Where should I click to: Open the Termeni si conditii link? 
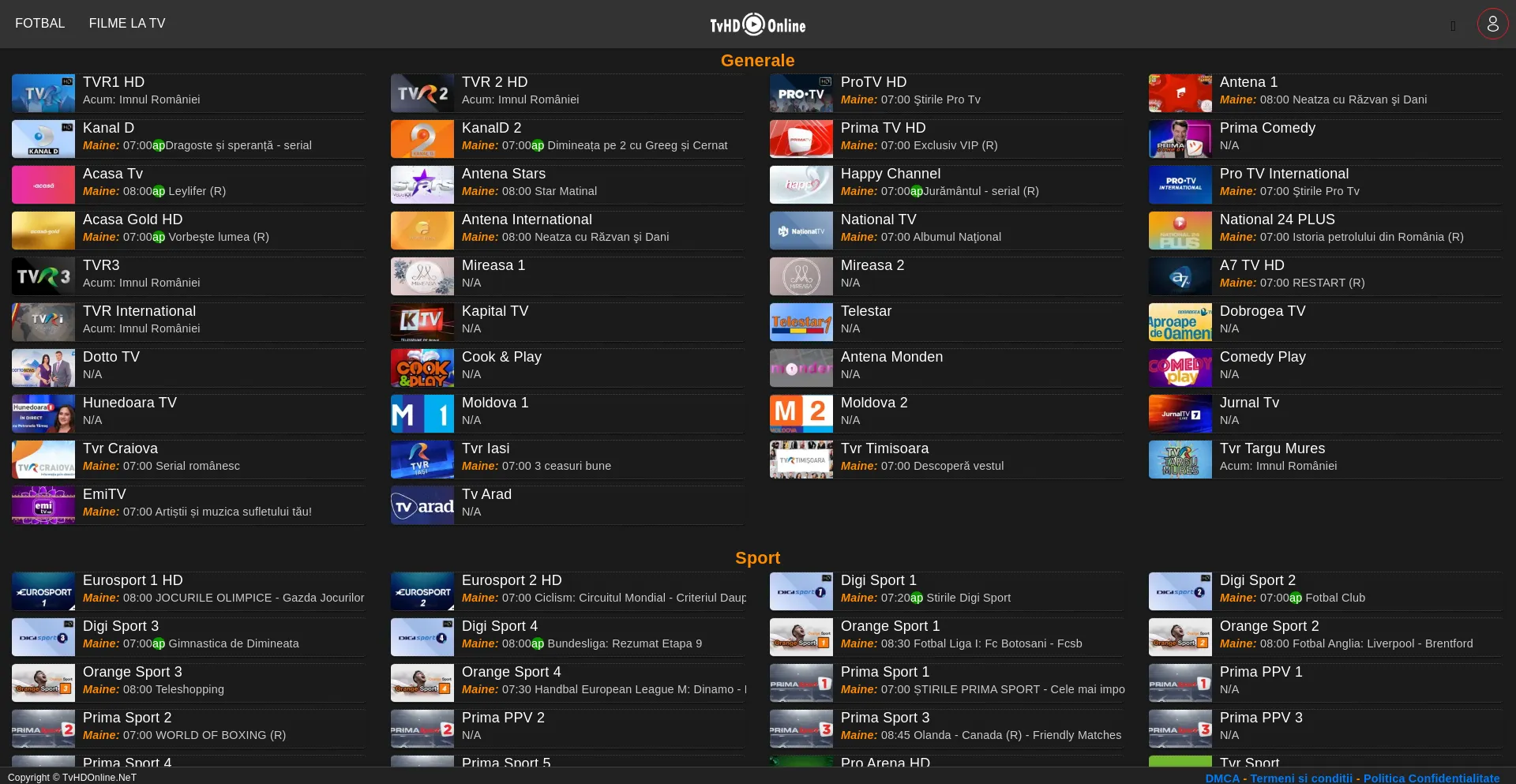click(1304, 778)
